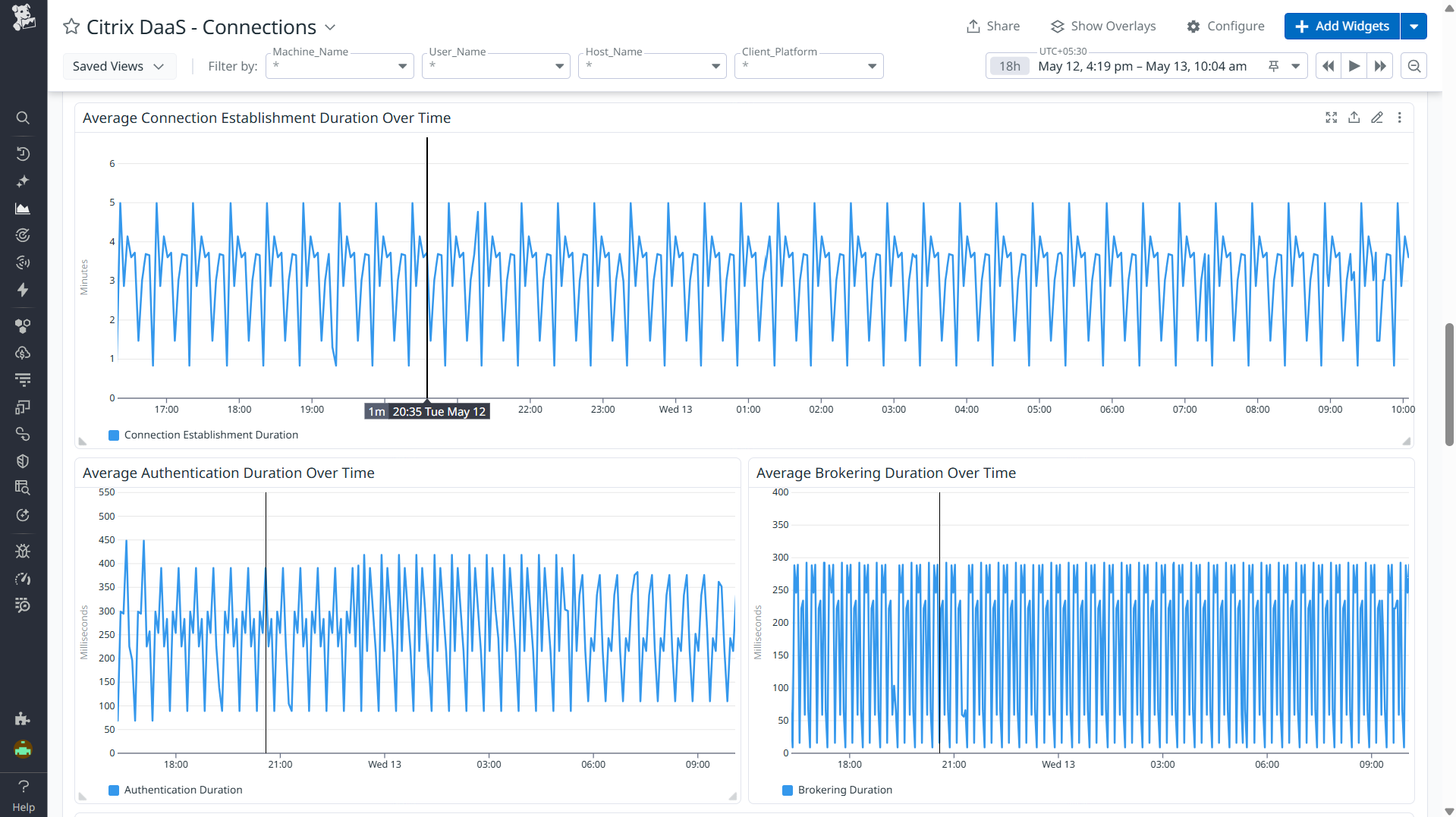This screenshot has width=1456, height=817.
Task: Click the Add Widgets button
Action: pyautogui.click(x=1342, y=26)
